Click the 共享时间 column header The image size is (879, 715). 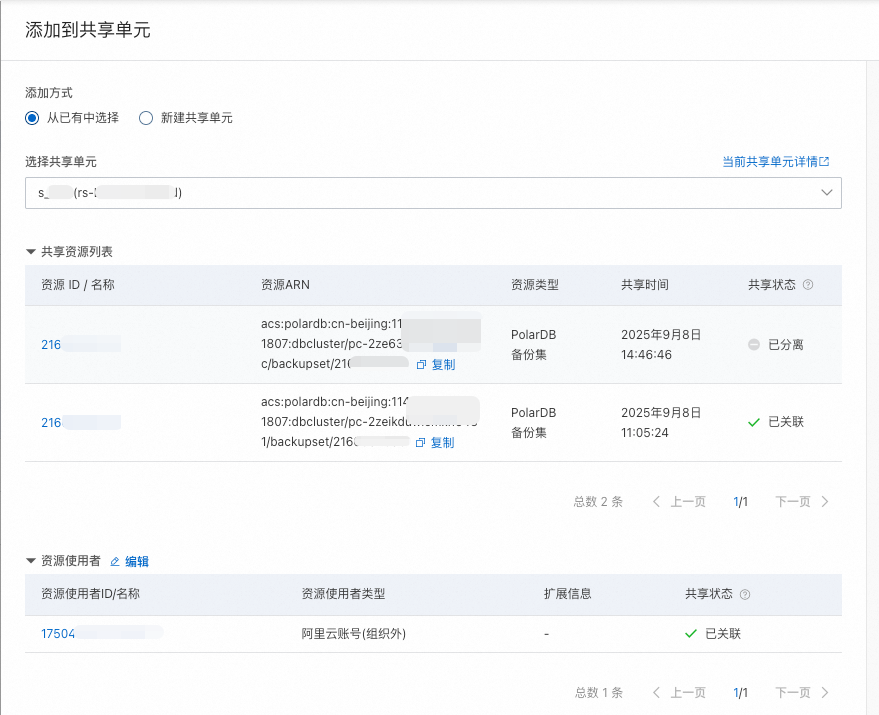(645, 285)
